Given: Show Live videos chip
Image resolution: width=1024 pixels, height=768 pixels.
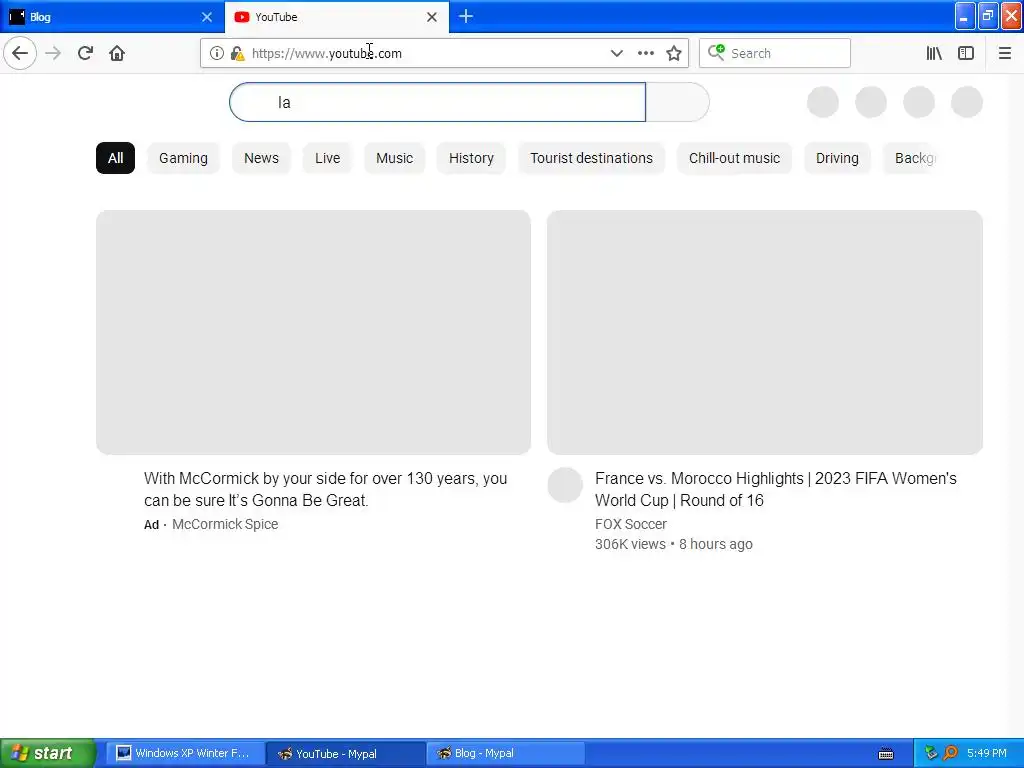Looking at the screenshot, I should tap(327, 158).
